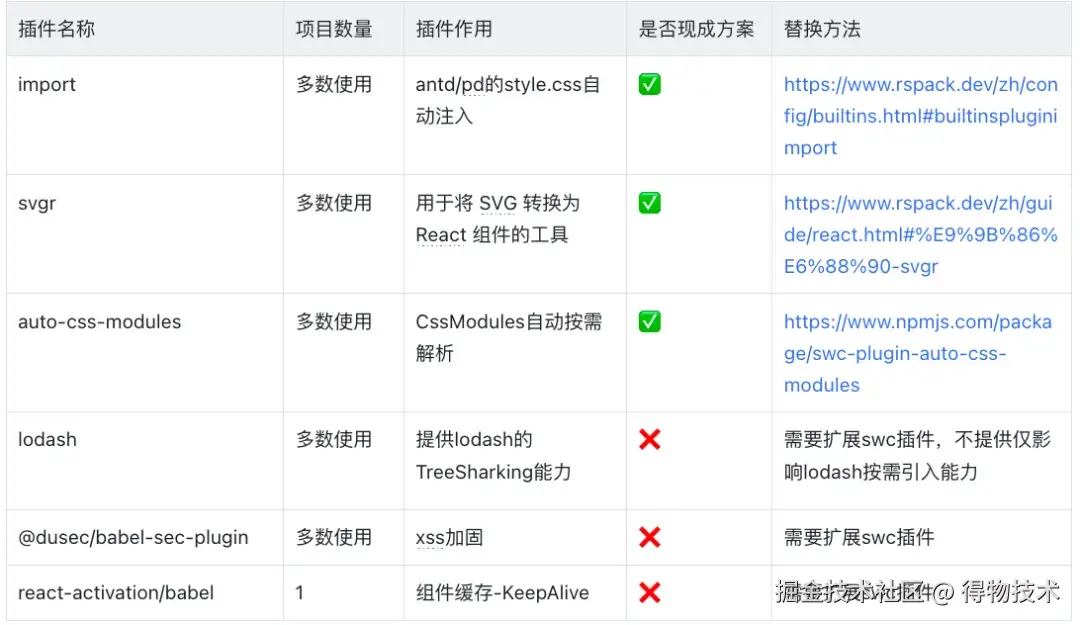Select the @dusec/babel-sec-plugin name cell
Viewport: 1080px width, 625px height.
click(145, 537)
